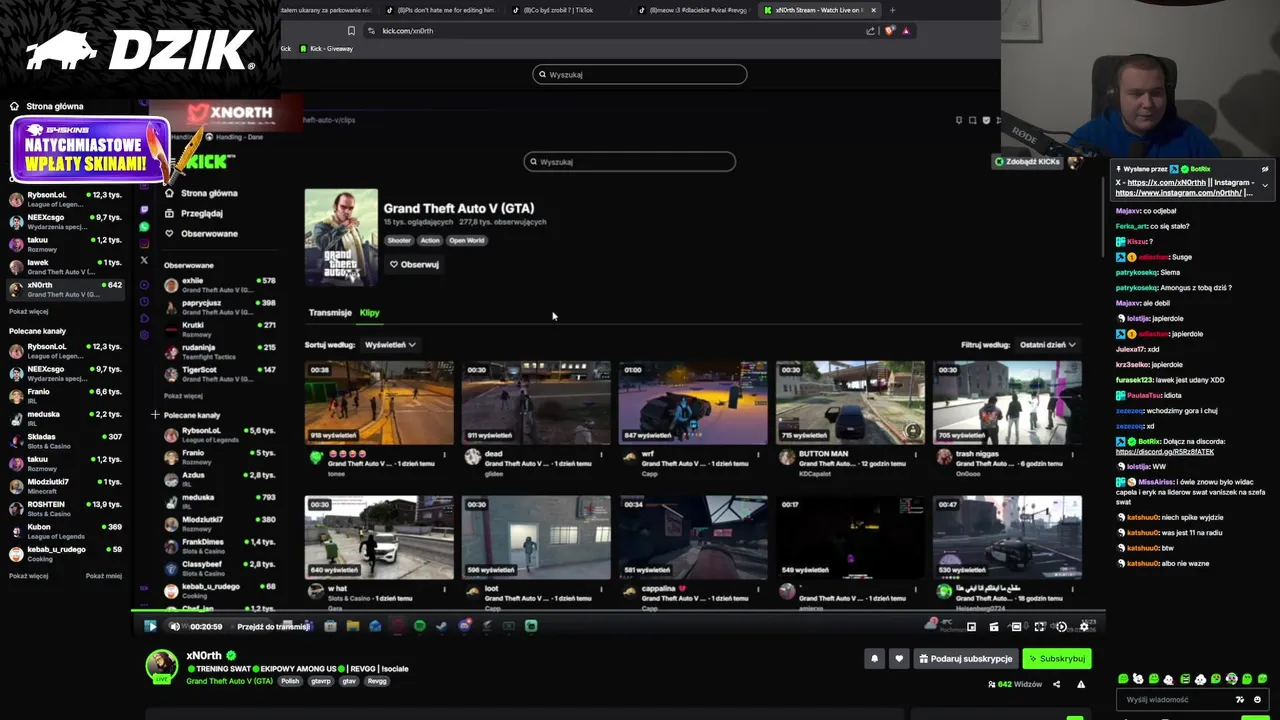Screen dimensions: 1280x720
Task: Switch to the 'Klipy' tab
Action: [x=370, y=313]
